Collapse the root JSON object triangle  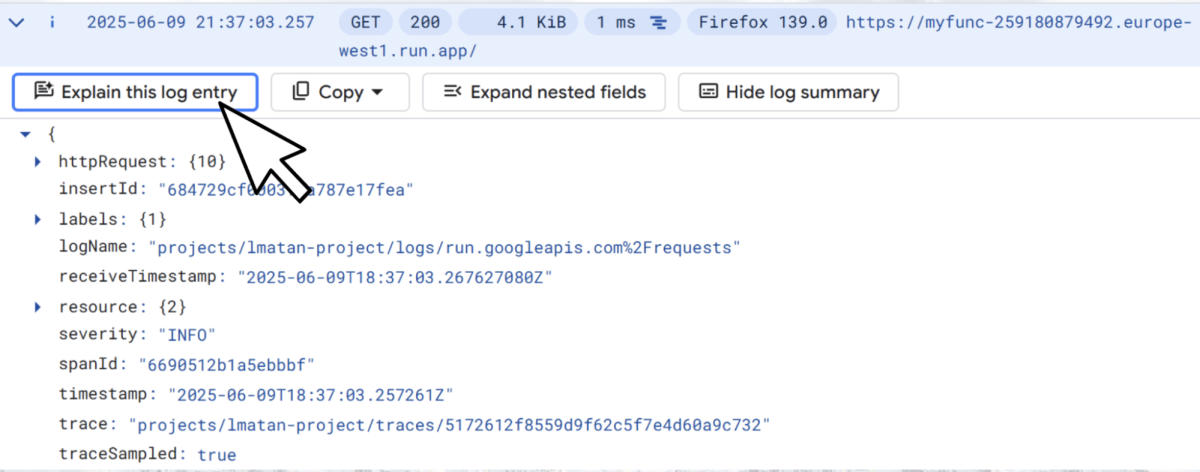pyautogui.click(x=26, y=133)
